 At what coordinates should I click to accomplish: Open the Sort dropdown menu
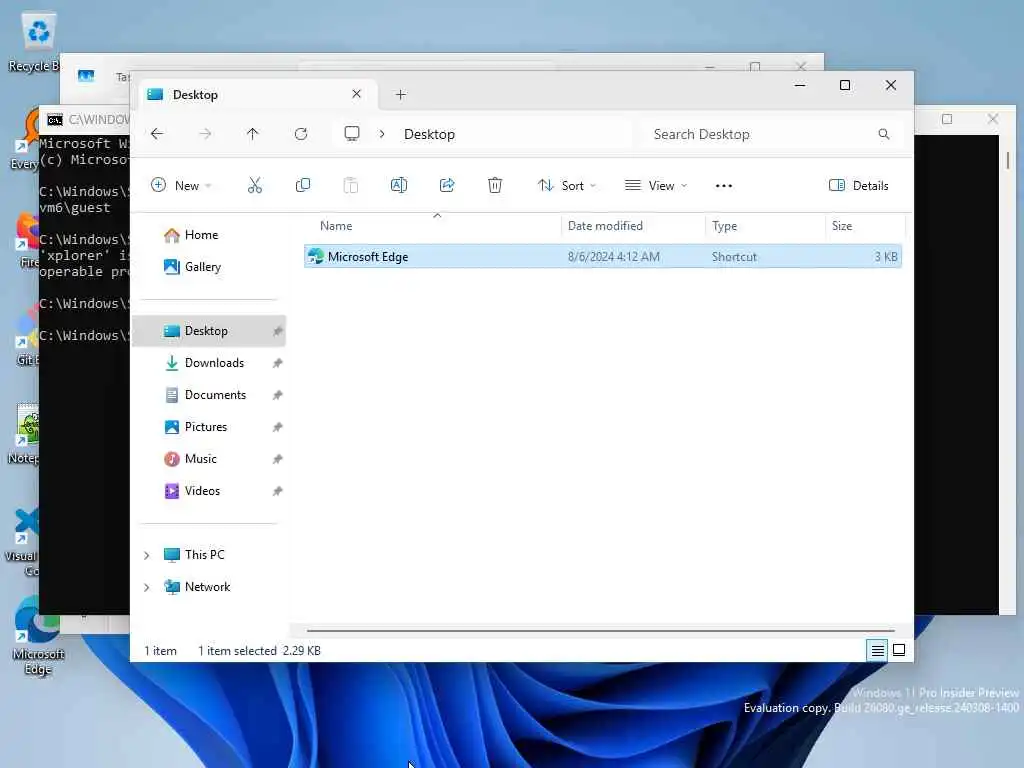click(566, 185)
